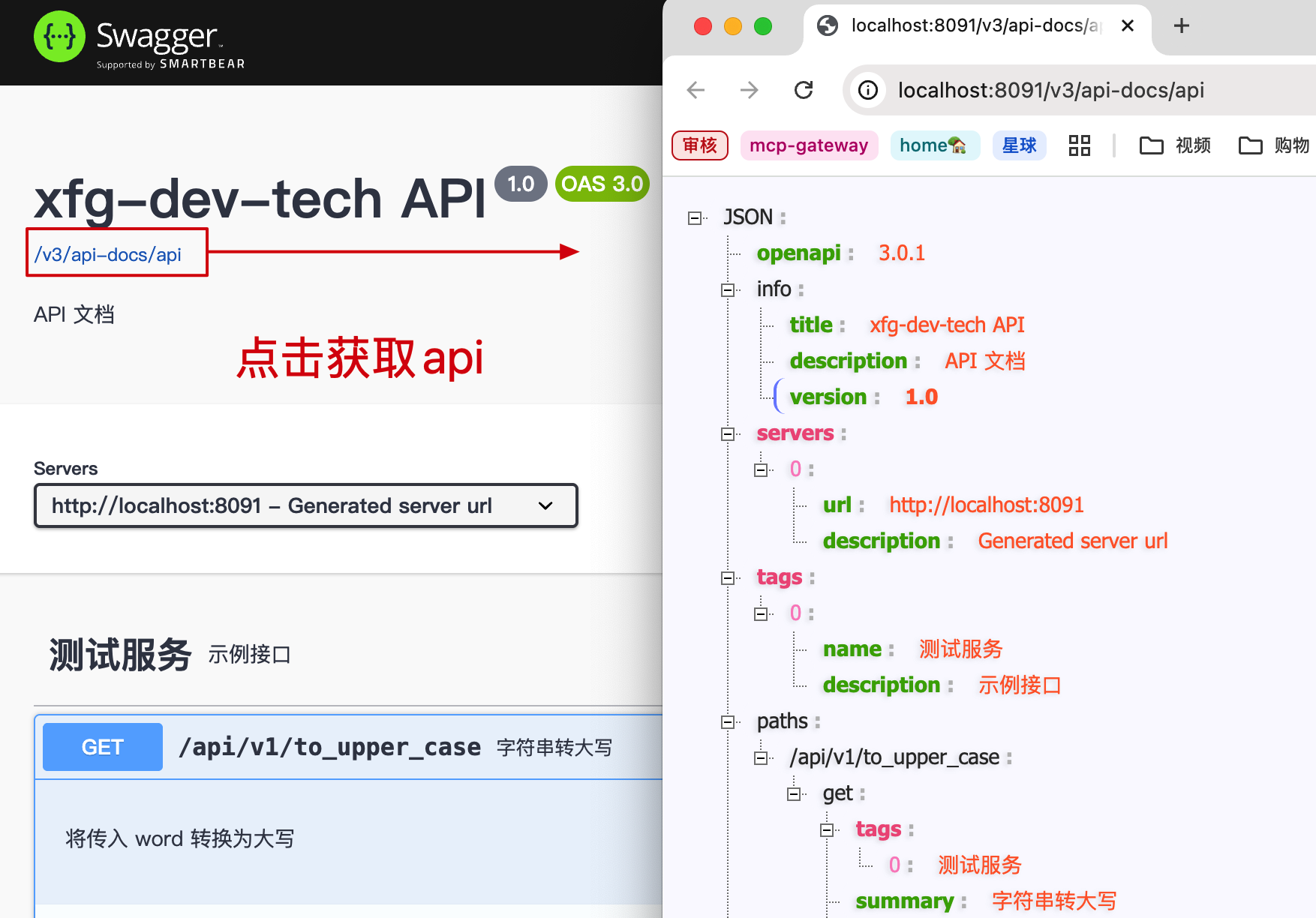Open the 审核 bookmark

pyautogui.click(x=699, y=145)
